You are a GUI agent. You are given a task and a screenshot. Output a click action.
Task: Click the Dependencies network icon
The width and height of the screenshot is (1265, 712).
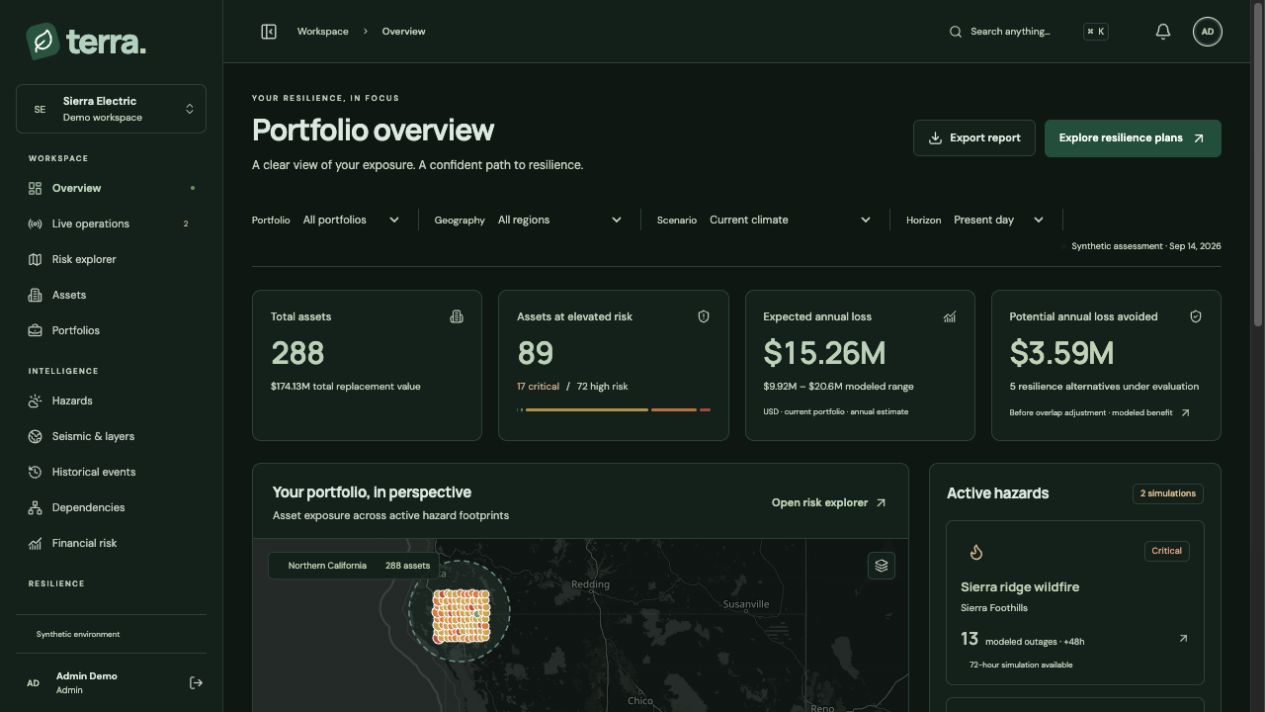tap(35, 507)
